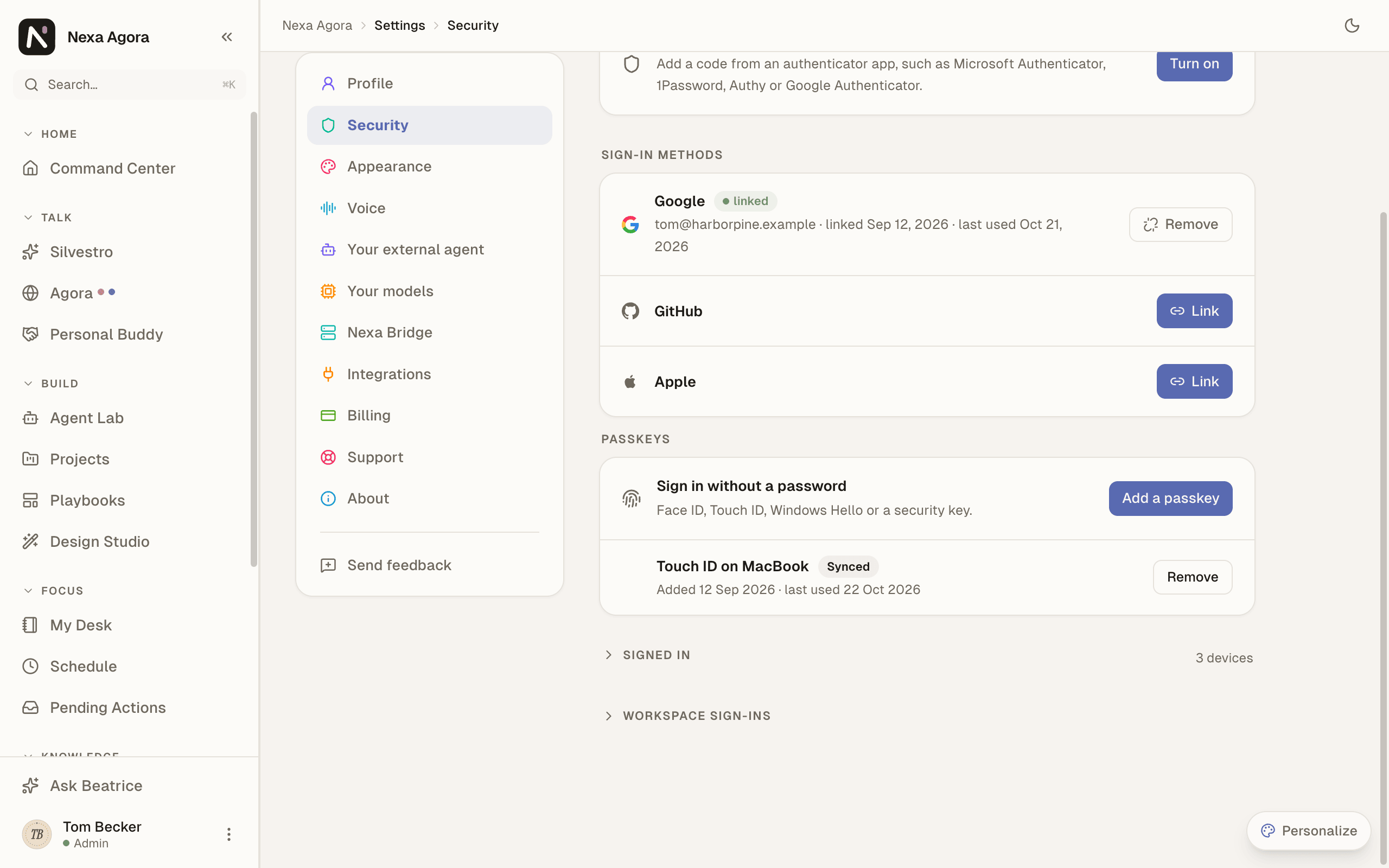
Task: Open Profile settings tab
Action: (429, 83)
